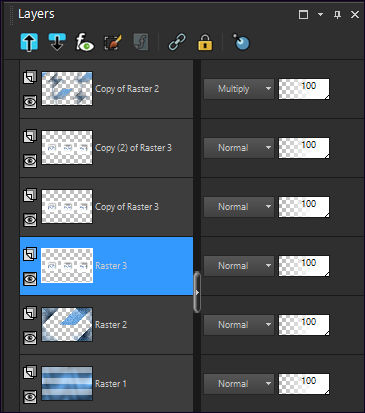
Task: Click the opacity slider of Raster 3 layer
Action: (x=304, y=266)
